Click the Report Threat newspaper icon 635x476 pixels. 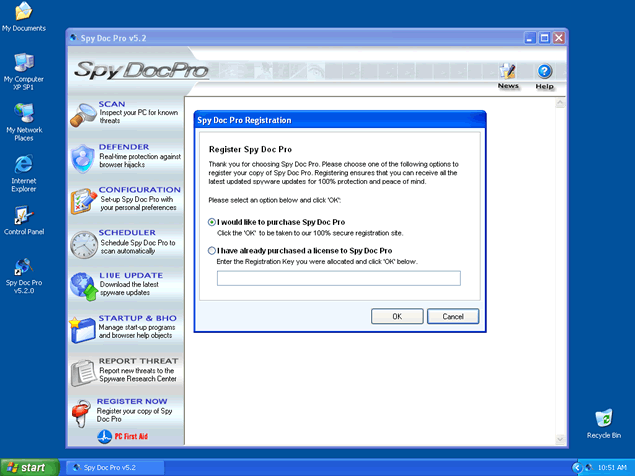pos(82,371)
